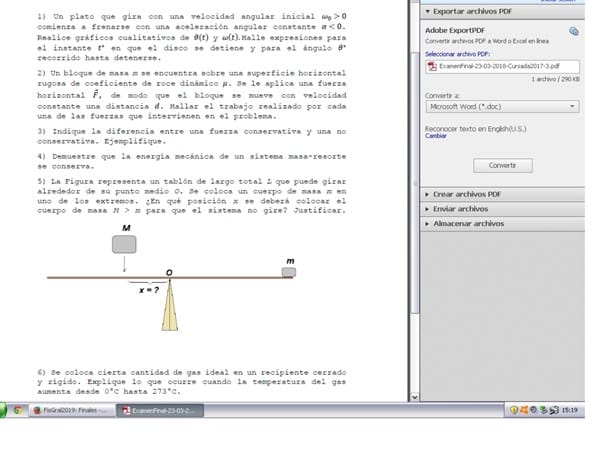Viewport: 600px width, 450px height.
Task: Open the Convertir a format dropdown
Action: point(502,106)
